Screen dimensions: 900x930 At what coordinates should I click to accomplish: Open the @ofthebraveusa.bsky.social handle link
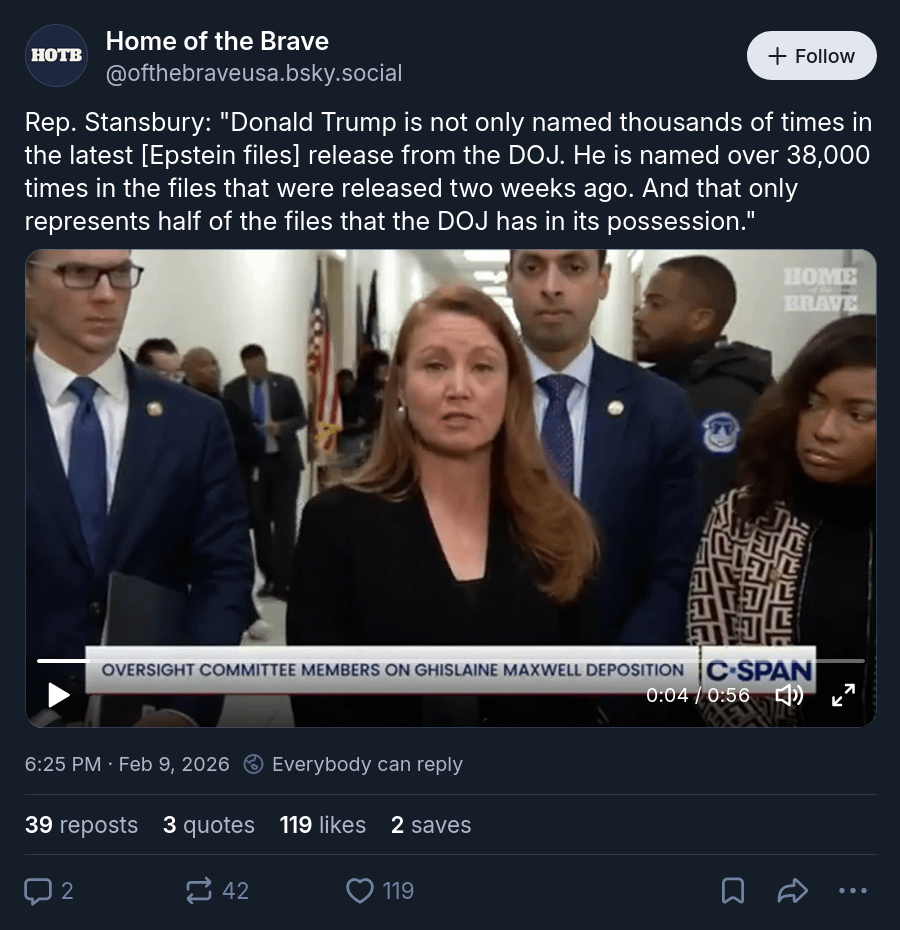254,73
